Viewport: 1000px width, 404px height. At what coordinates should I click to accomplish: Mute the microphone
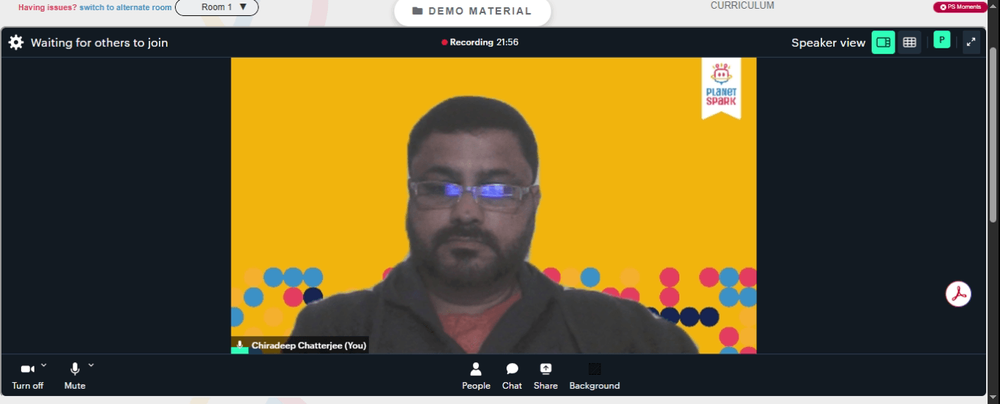pyautogui.click(x=75, y=377)
